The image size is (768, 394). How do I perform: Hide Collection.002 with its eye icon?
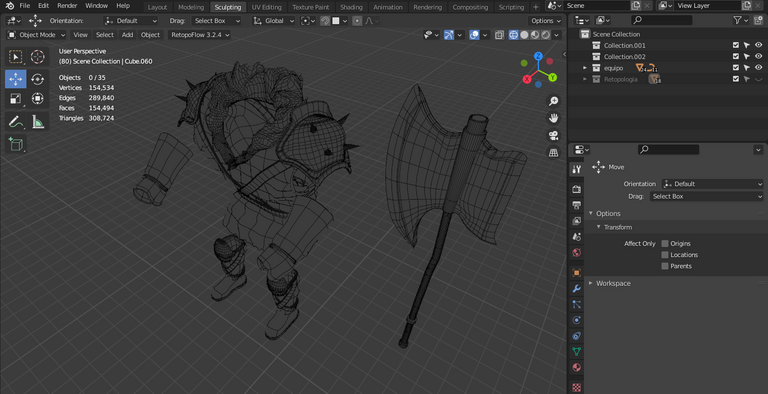(x=758, y=56)
